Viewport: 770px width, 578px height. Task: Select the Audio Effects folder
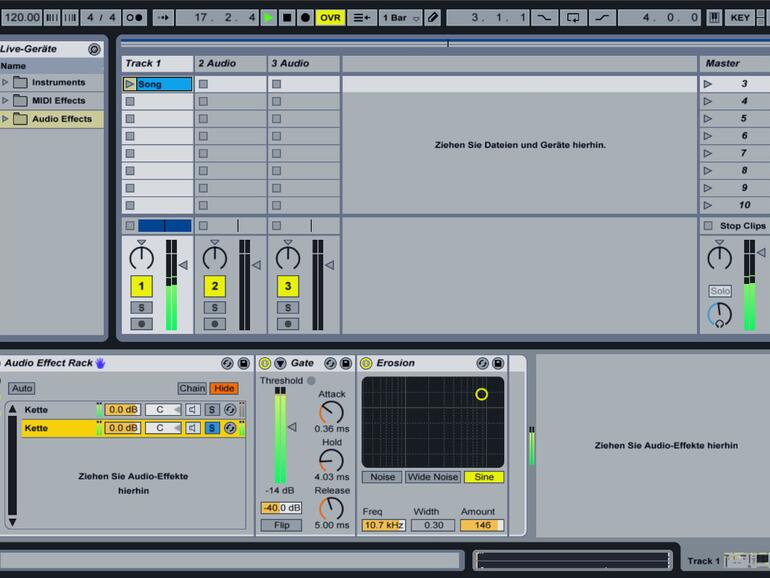pos(61,119)
